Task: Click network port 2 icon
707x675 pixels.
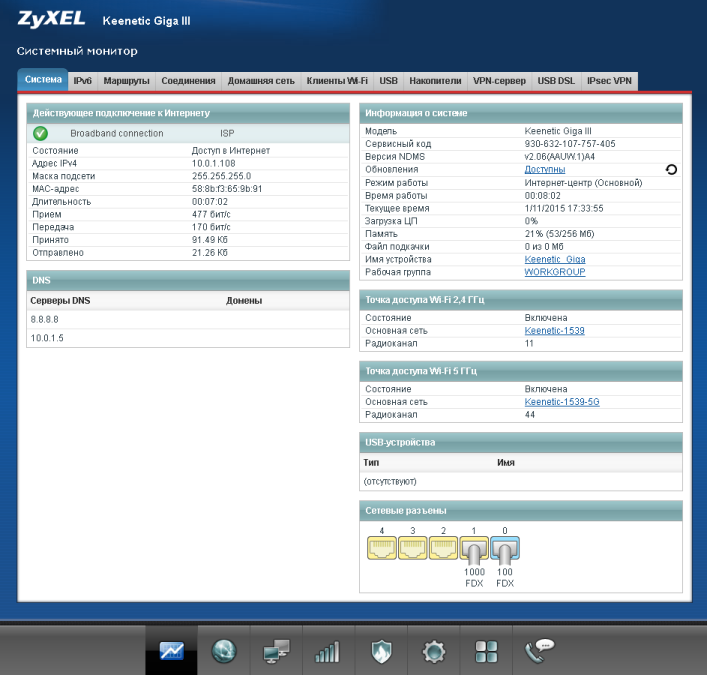Action: pyautogui.click(x=443, y=547)
